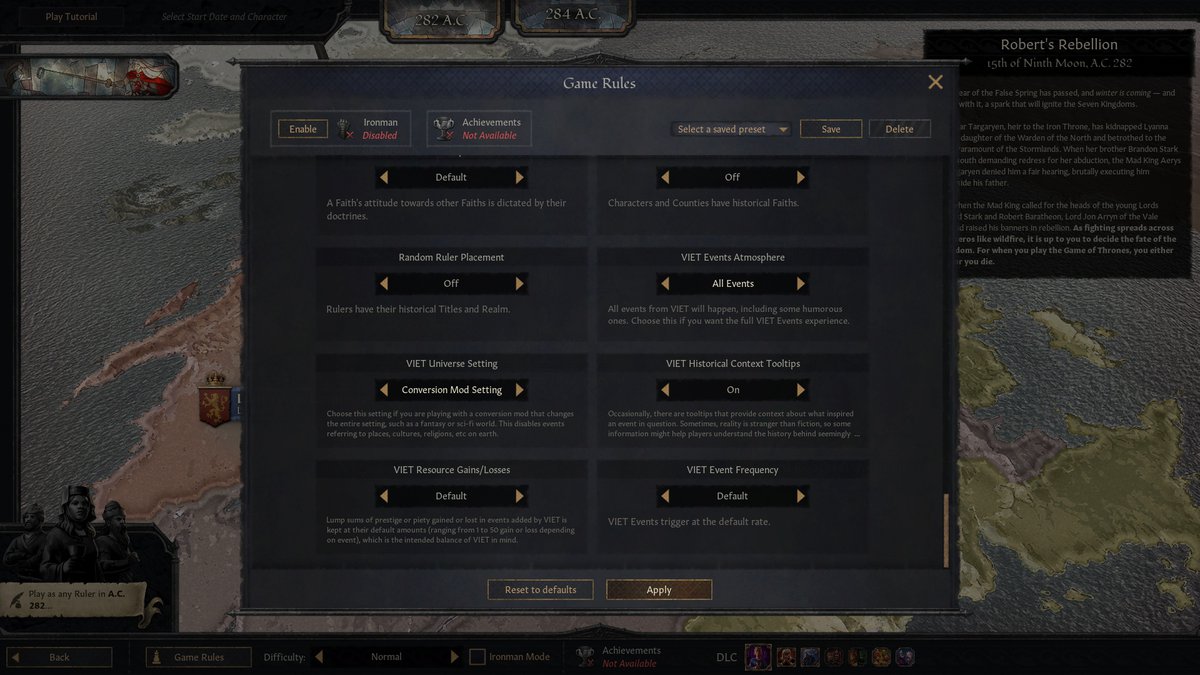Select the second DLC icon
The width and height of the screenshot is (1200, 675).
pyautogui.click(x=787, y=657)
